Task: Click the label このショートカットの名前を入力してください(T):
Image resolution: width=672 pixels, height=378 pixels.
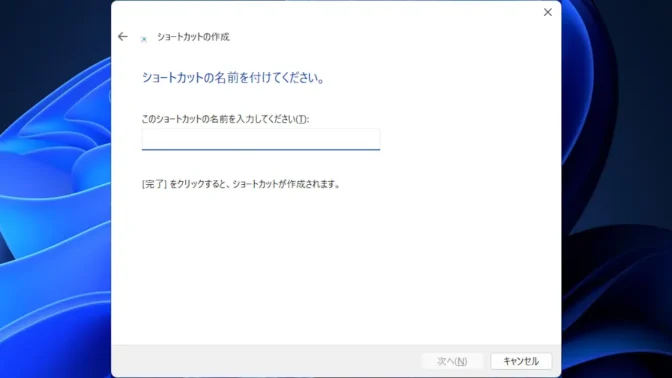Action: tap(225, 119)
